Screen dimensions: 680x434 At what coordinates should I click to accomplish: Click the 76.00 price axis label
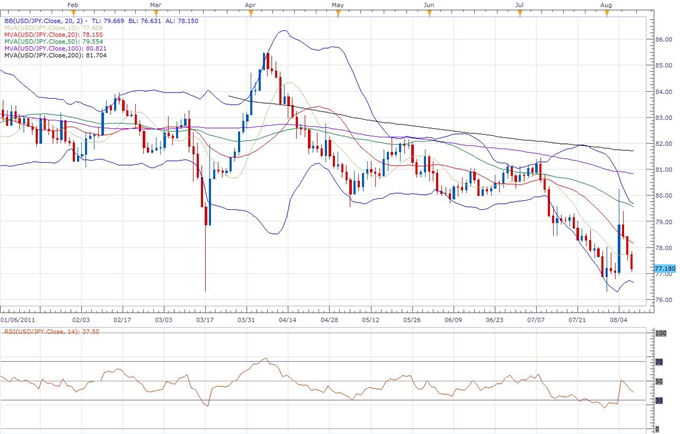coord(664,300)
